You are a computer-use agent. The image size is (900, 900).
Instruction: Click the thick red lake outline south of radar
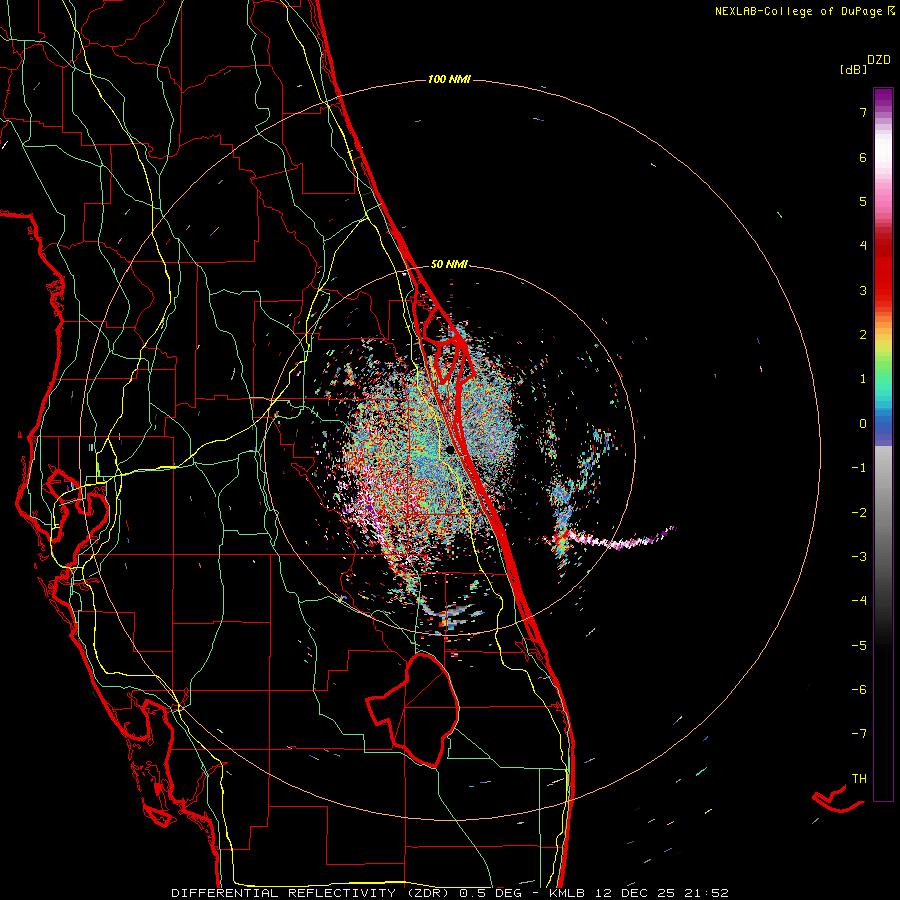413,709
